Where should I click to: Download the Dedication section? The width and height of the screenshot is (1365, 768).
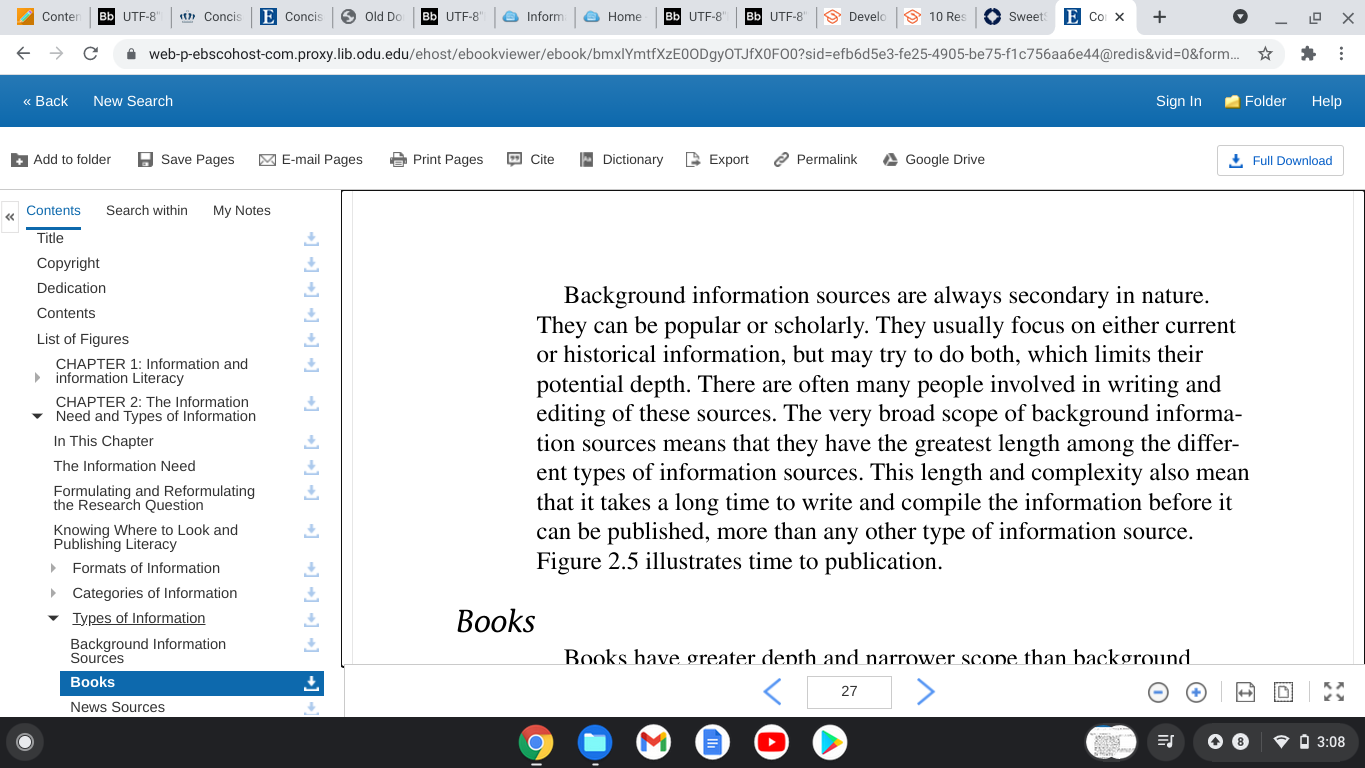coord(311,289)
